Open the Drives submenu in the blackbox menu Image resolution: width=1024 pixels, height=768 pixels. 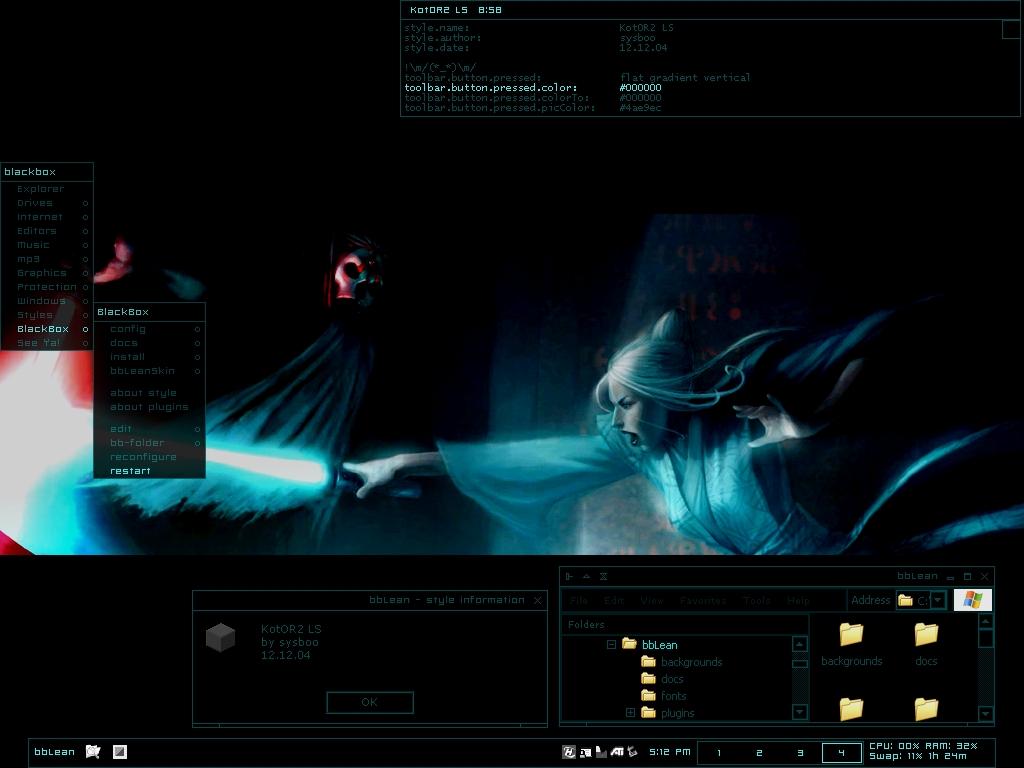pos(47,203)
